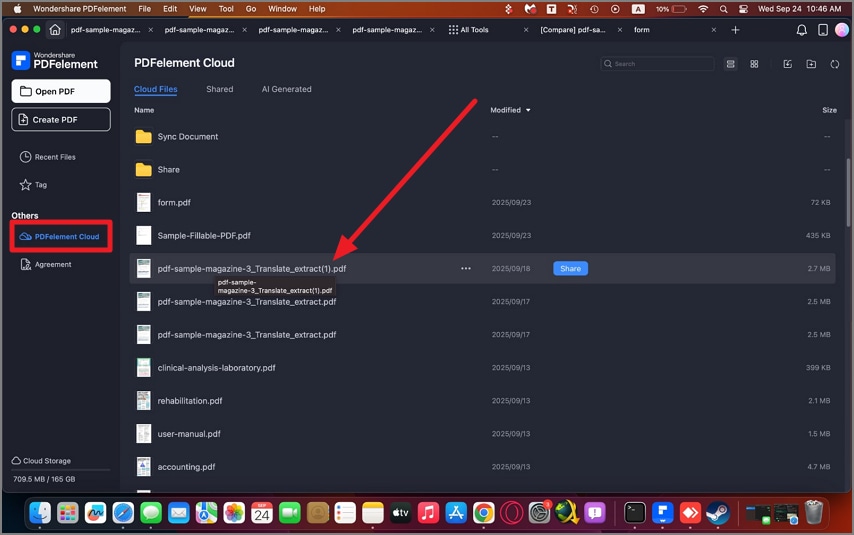
Task: Open the Window menu
Action: click(282, 9)
